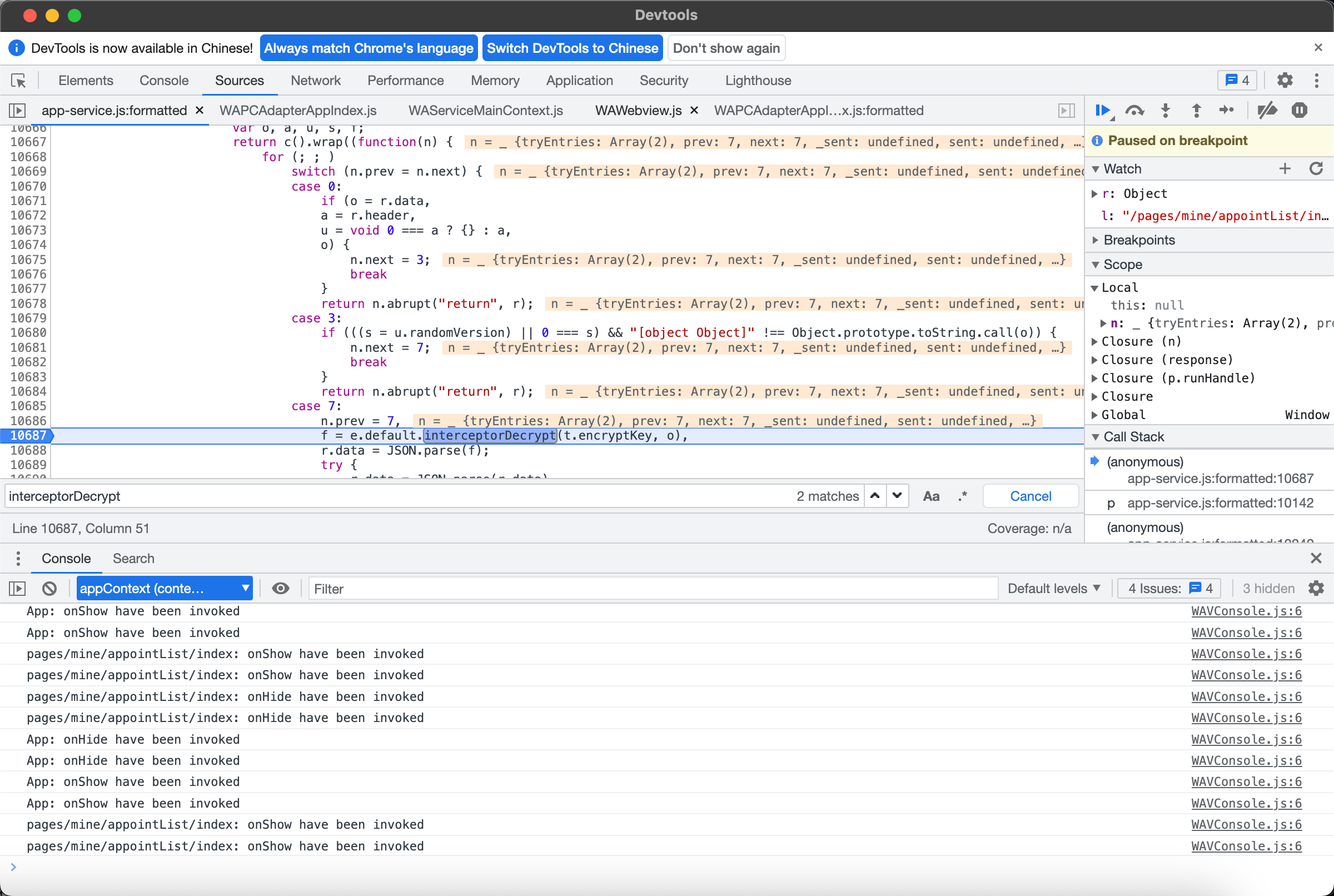Add a new watch expression
Viewport: 1334px width, 896px height.
coord(1285,168)
